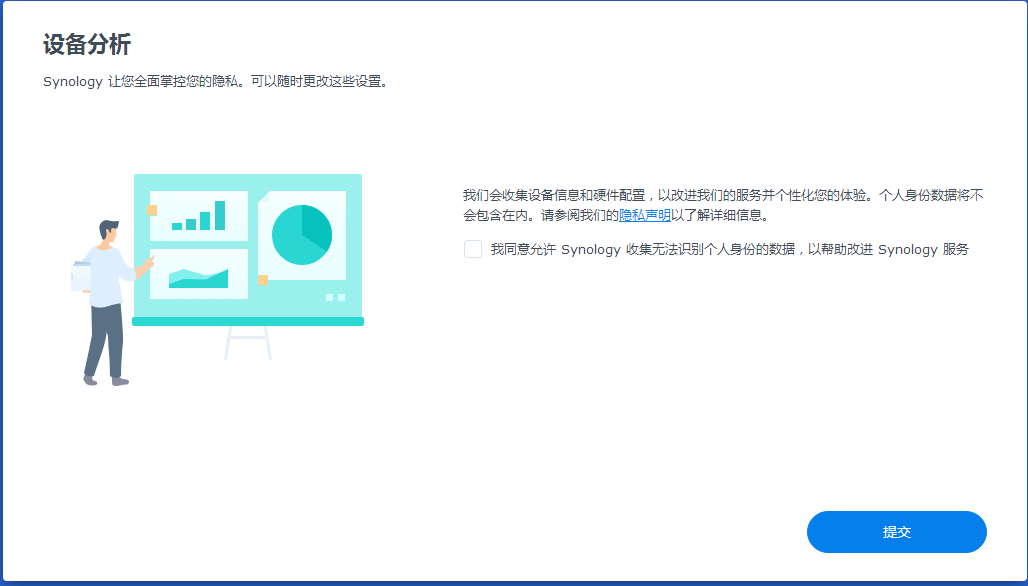Open the 隐私声明 privacy statement link
Viewport: 1028px width, 586px height.
(x=644, y=215)
